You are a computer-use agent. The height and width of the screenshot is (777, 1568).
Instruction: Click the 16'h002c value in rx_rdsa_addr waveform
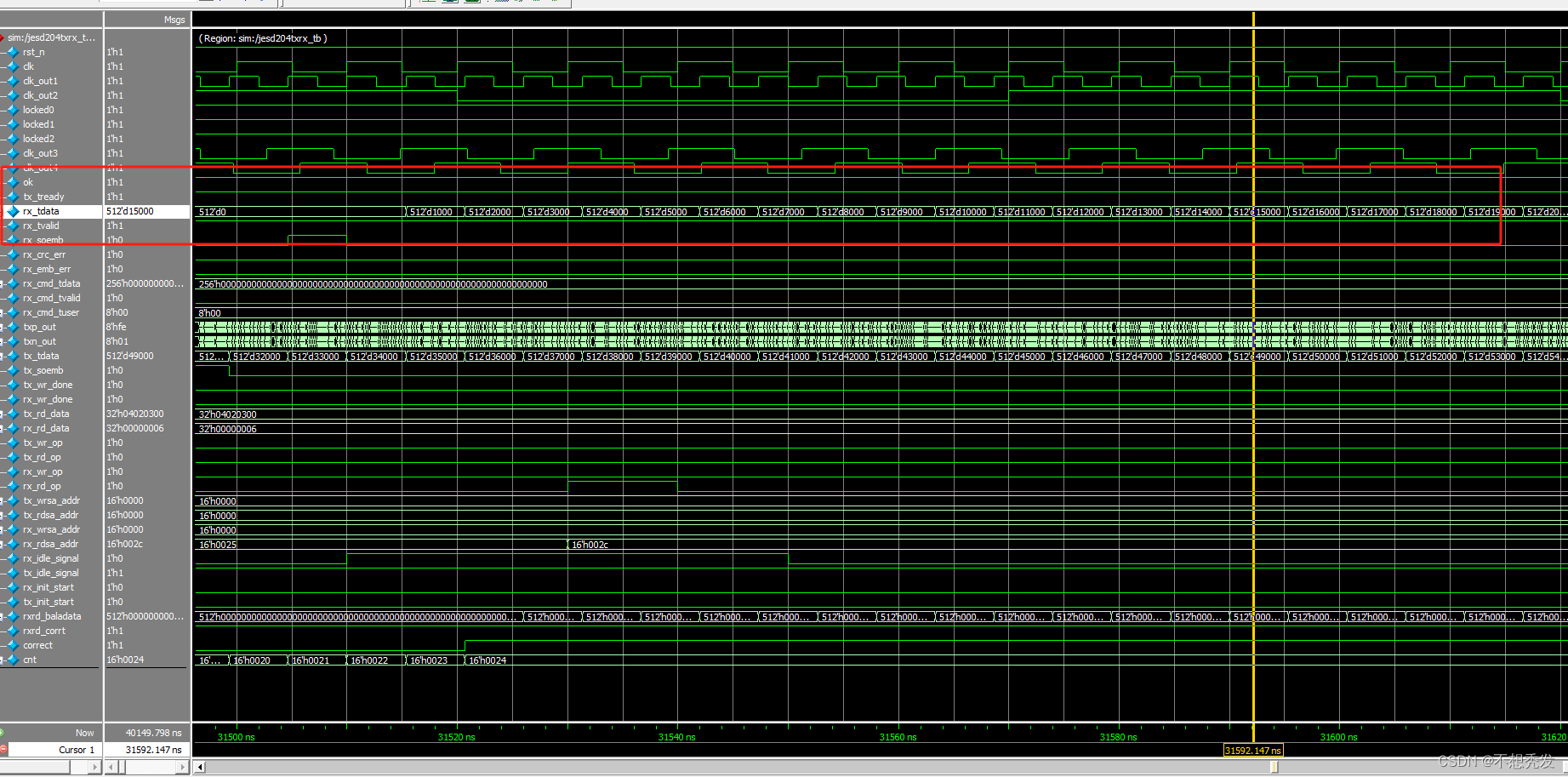click(x=590, y=545)
